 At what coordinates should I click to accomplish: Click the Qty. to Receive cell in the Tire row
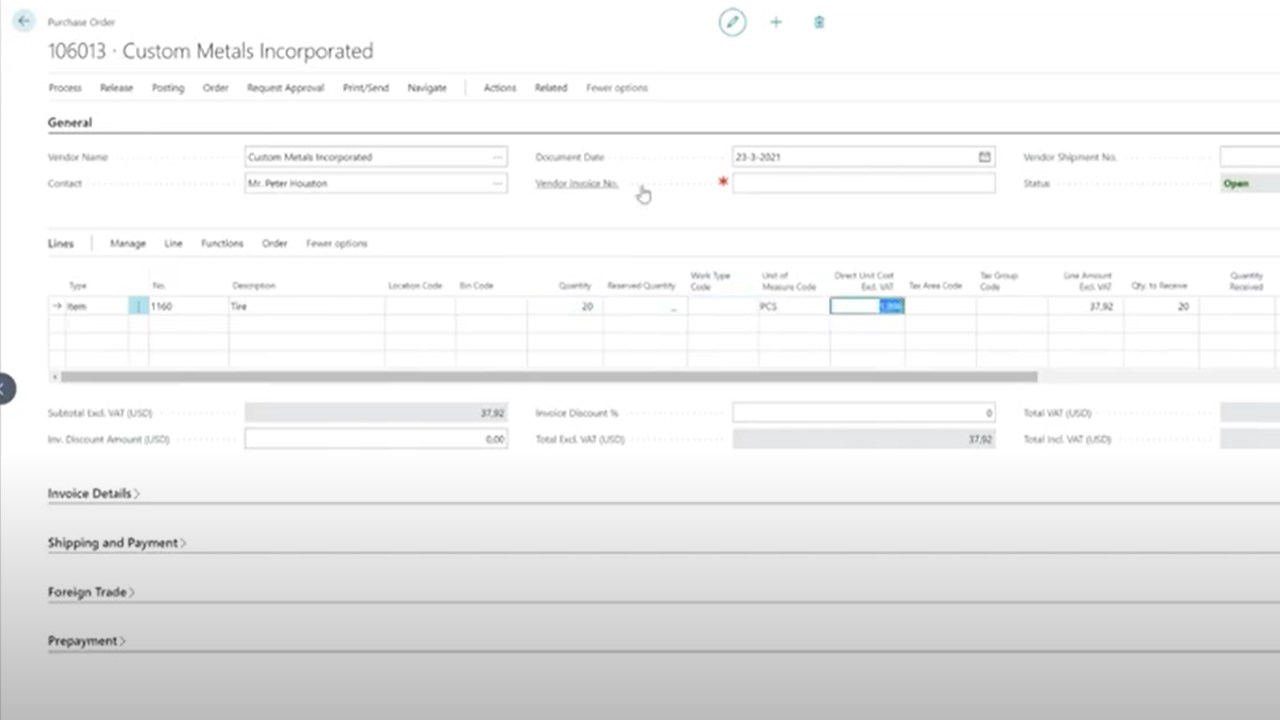click(x=1160, y=306)
